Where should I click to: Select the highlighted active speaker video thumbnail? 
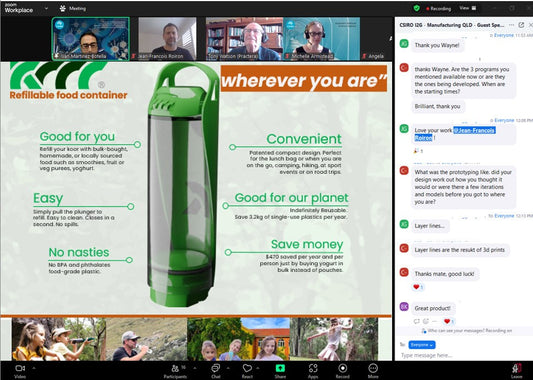tap(90, 39)
